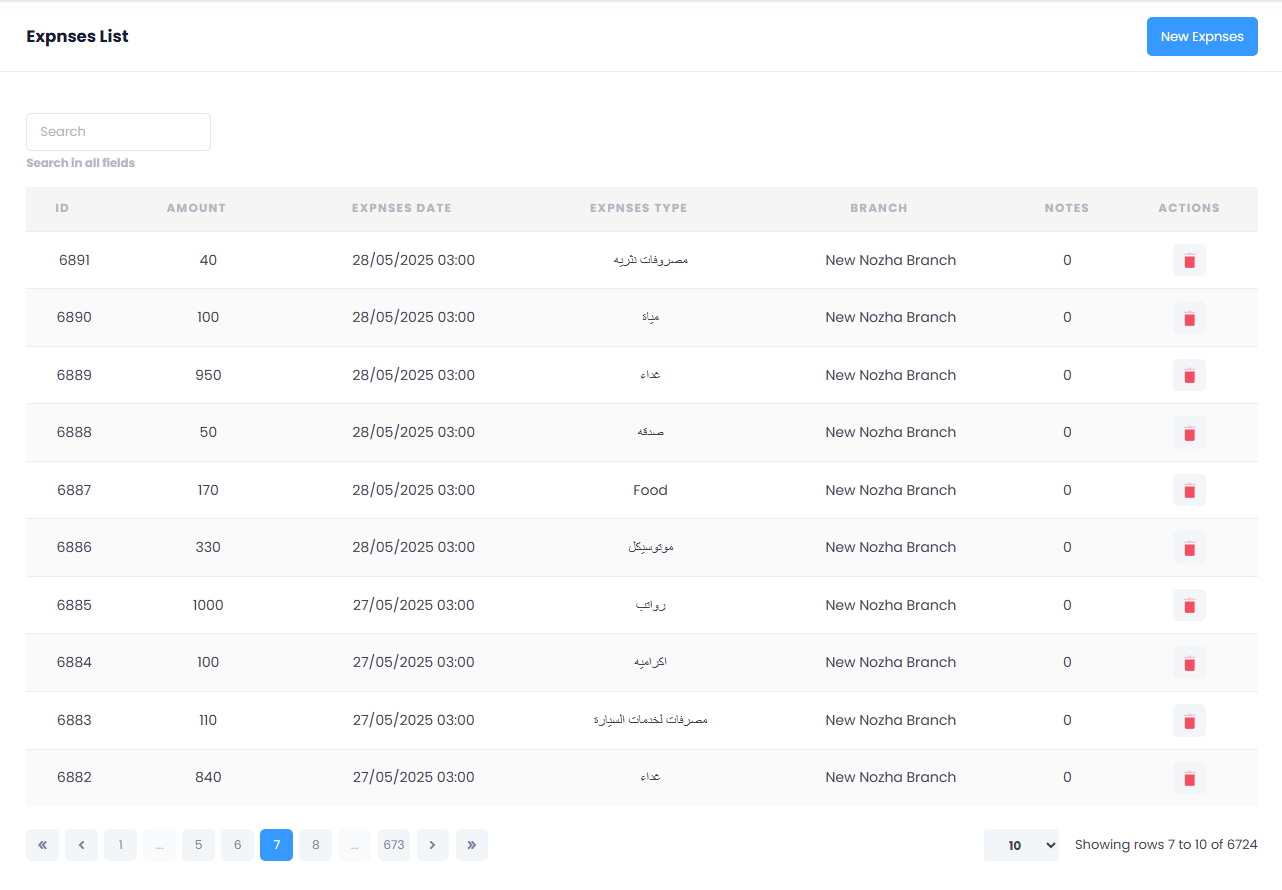The height and width of the screenshot is (890, 1282).
Task: Click the date cell in row 6885
Action: pos(414,605)
